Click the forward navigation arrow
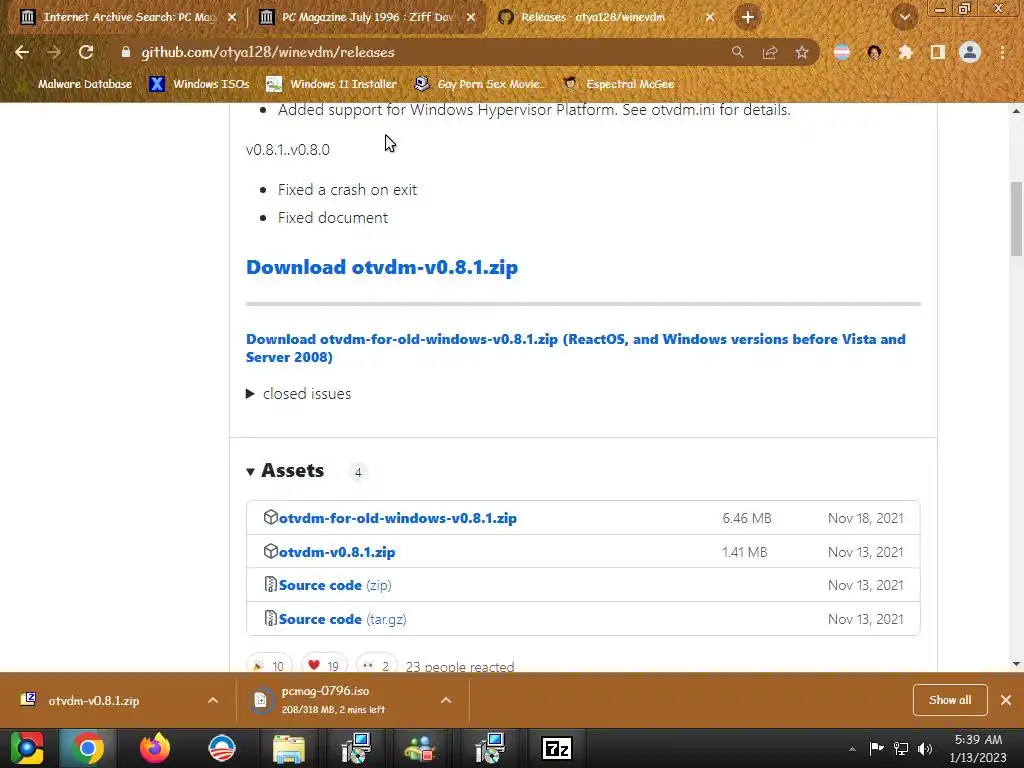The height and width of the screenshot is (768, 1024). (54, 52)
